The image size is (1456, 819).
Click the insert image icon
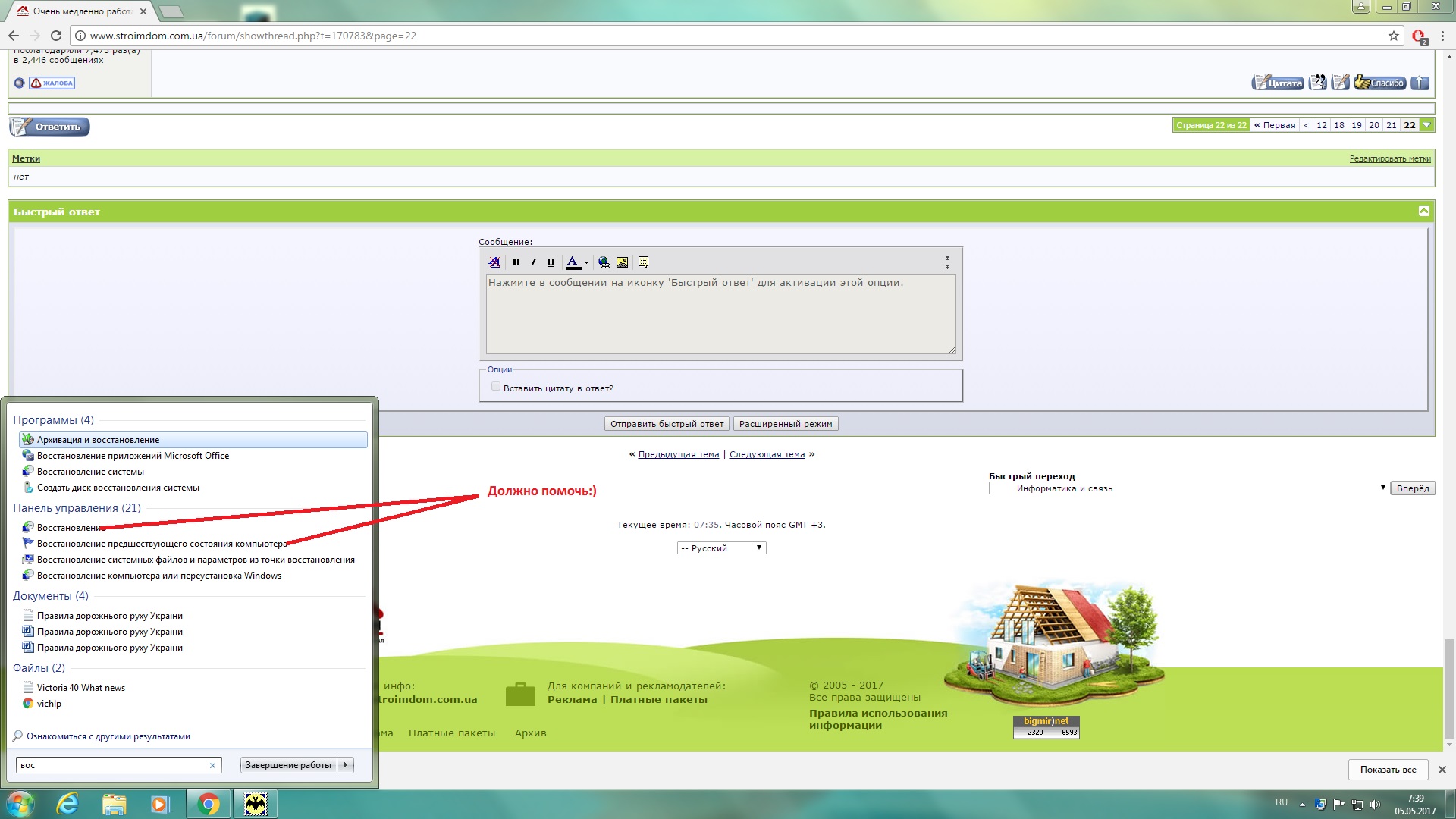[x=622, y=262]
